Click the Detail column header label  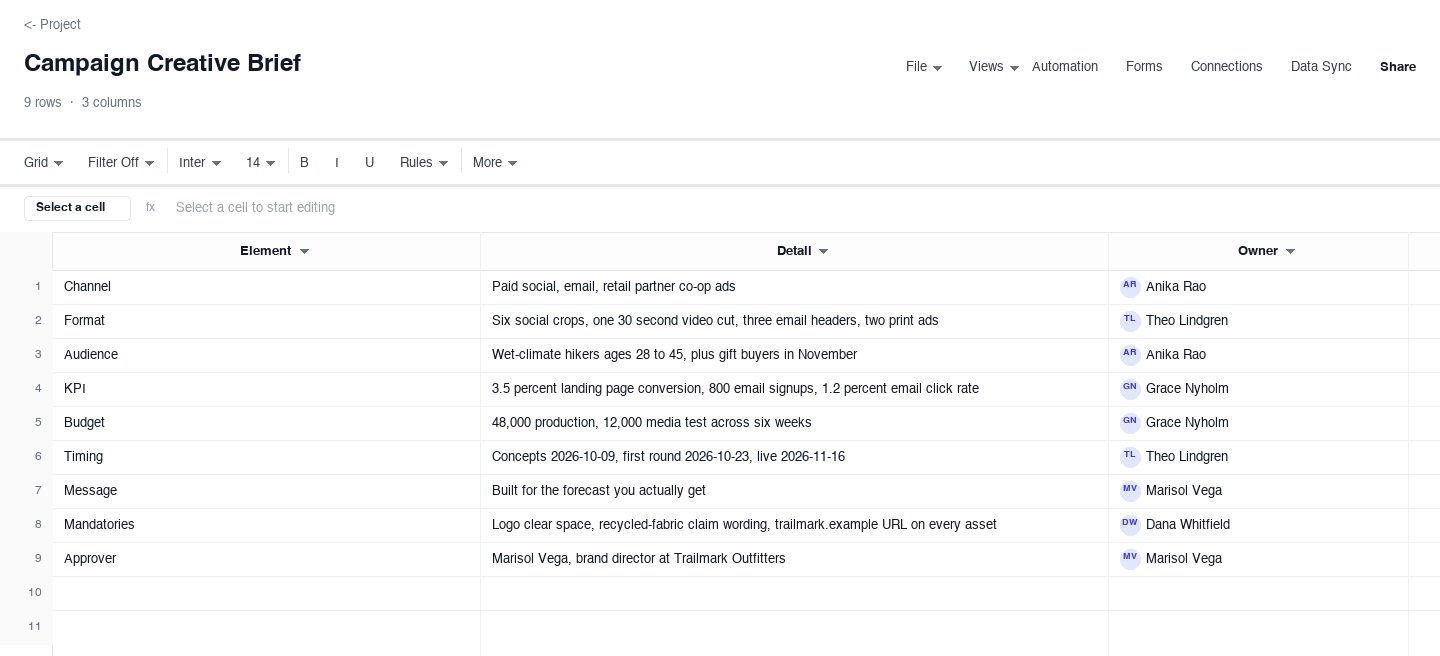click(x=794, y=251)
